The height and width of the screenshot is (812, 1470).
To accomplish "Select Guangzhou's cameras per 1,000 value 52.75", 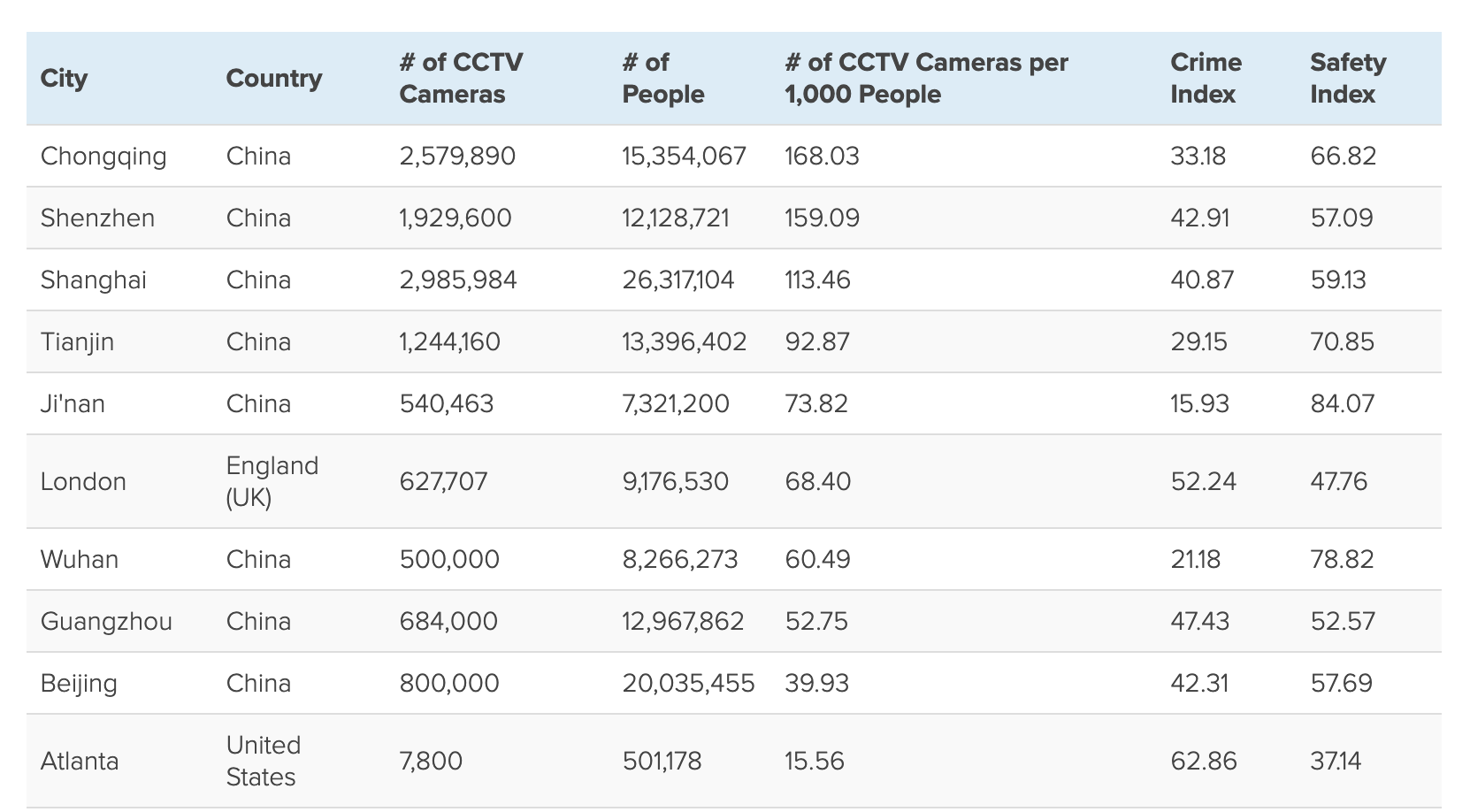I will 816,622.
